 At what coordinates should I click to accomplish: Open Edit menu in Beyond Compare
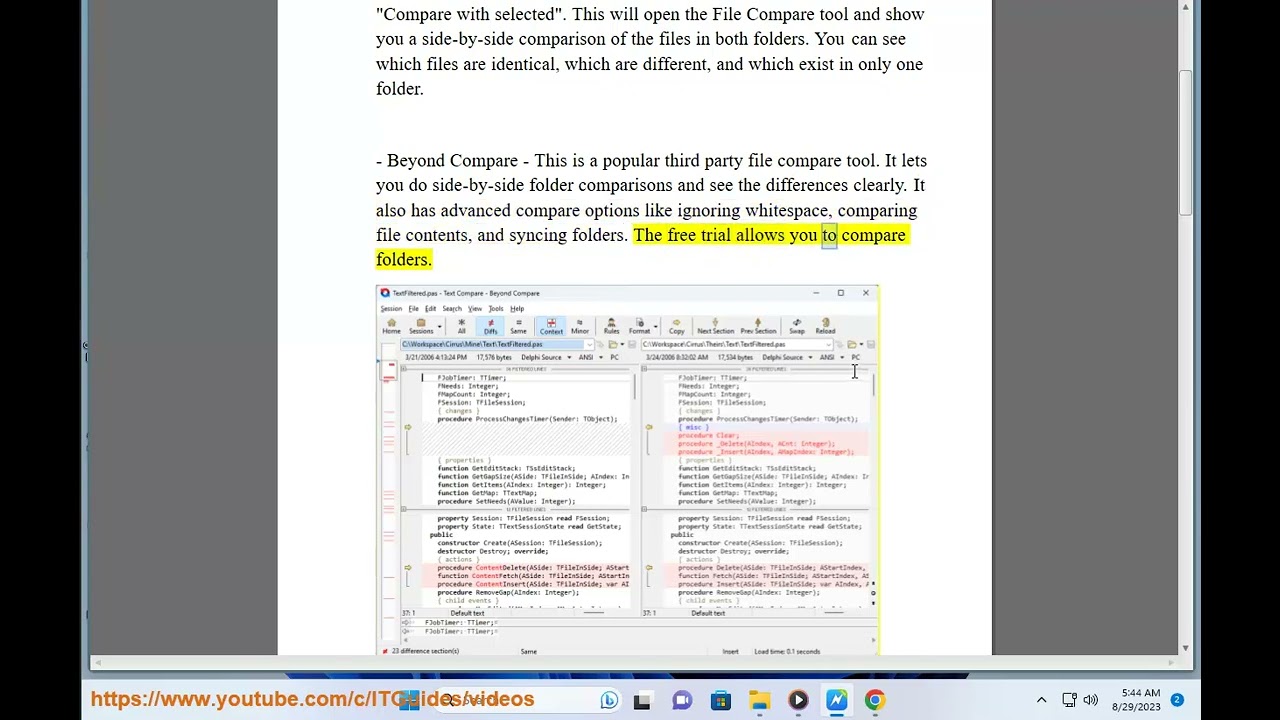(x=430, y=309)
